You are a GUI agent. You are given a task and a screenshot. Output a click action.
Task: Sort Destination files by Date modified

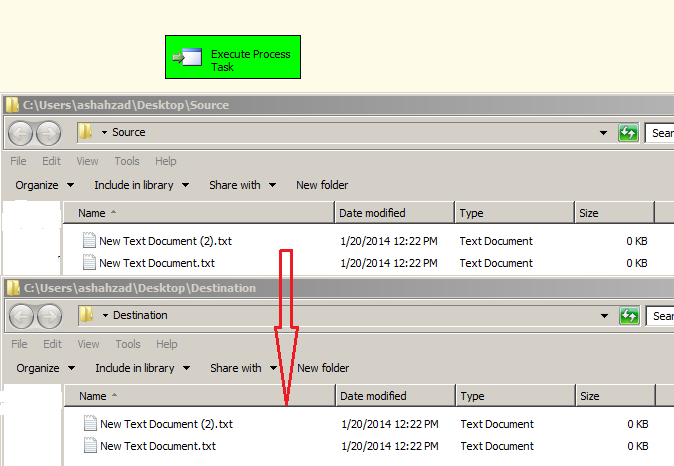[x=395, y=396]
